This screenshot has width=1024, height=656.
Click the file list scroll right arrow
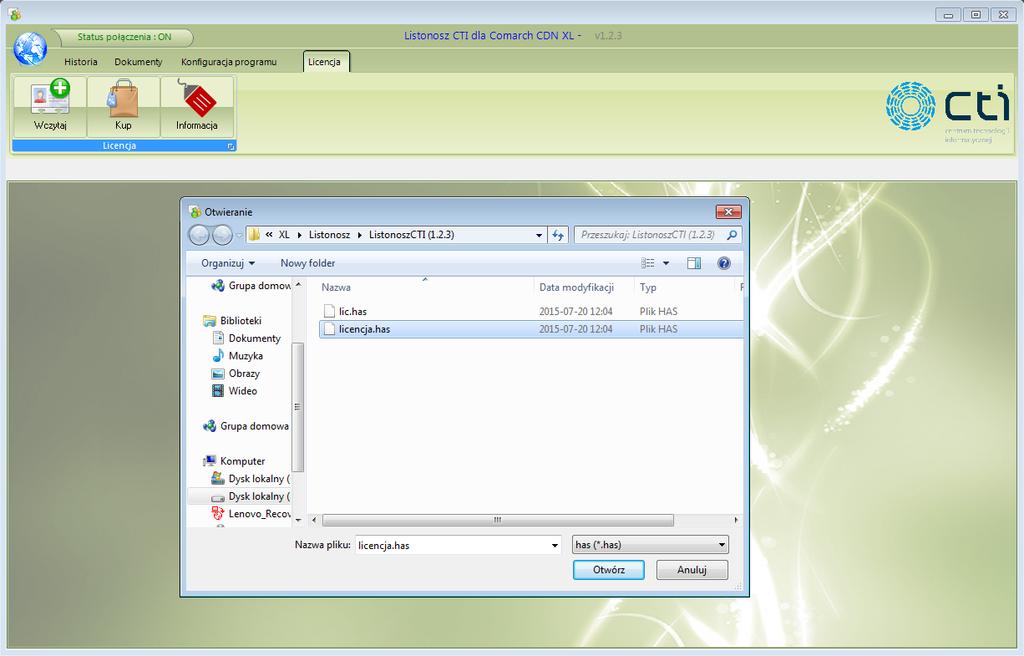(x=736, y=520)
